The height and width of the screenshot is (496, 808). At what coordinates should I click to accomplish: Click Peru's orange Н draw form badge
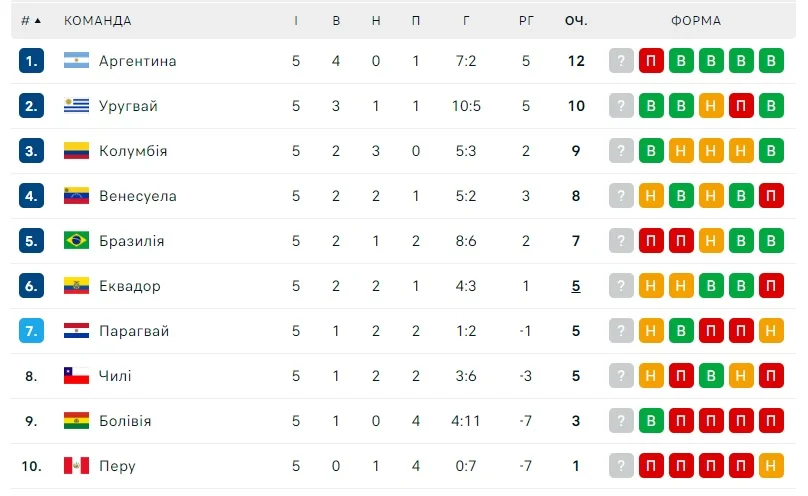(771, 466)
